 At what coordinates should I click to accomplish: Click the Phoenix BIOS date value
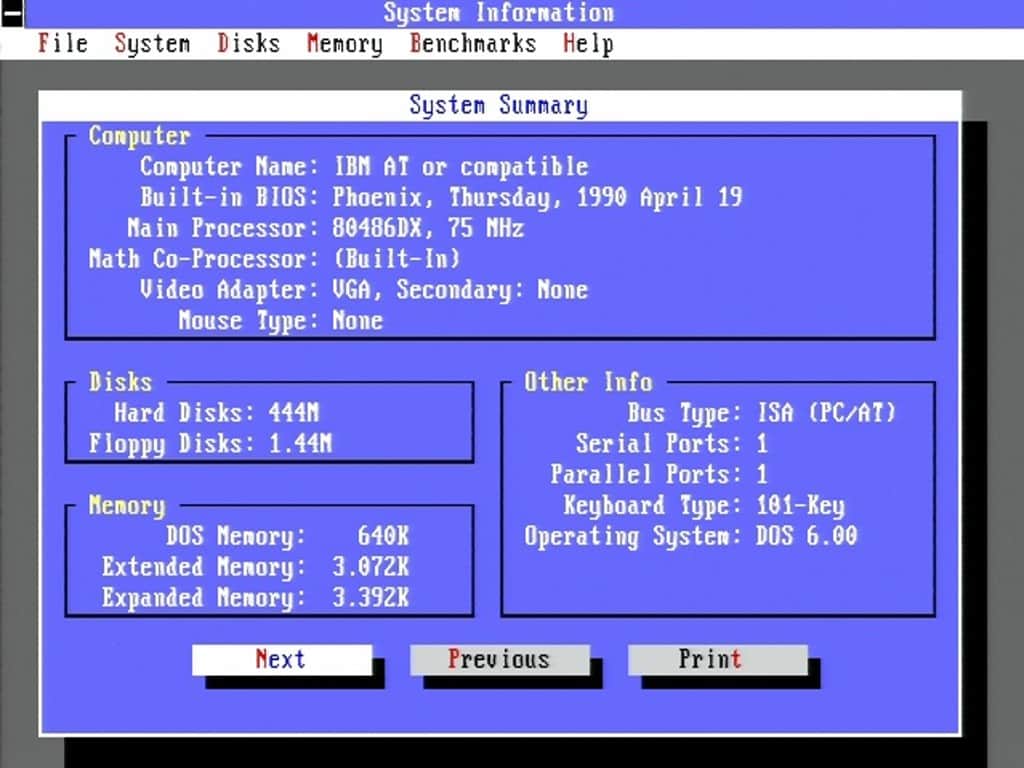[x=537, y=197]
